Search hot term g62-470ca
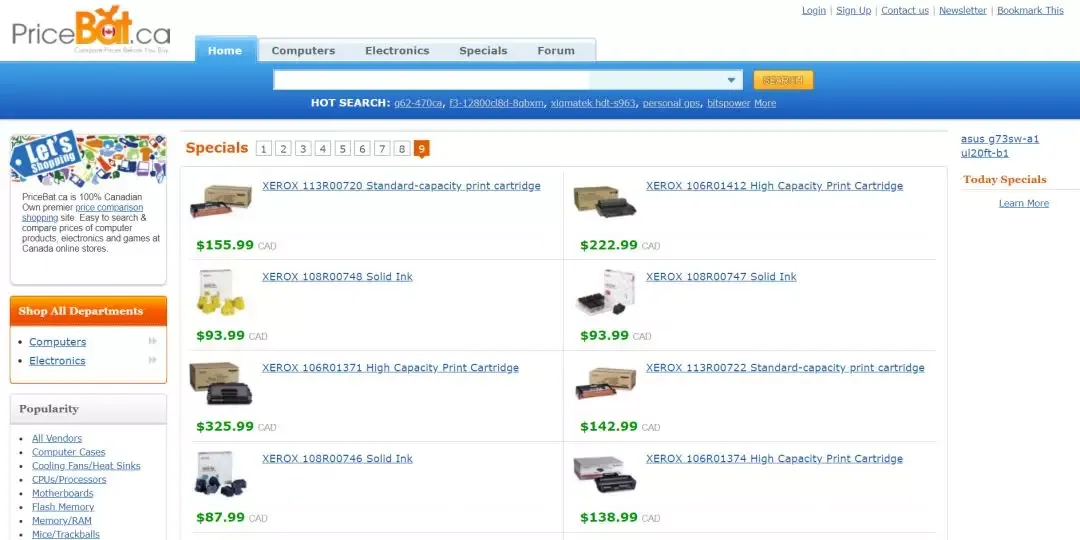The width and height of the screenshot is (1080, 540). pyautogui.click(x=418, y=103)
